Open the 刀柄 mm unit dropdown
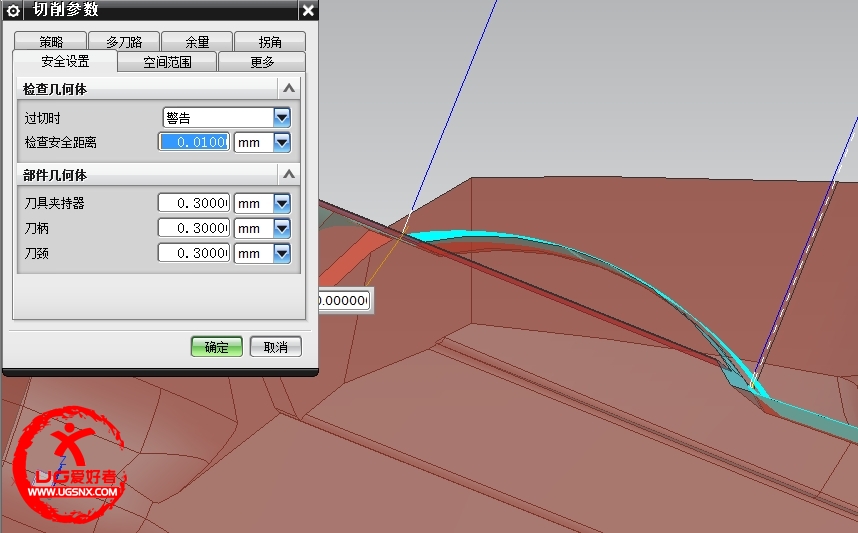 pos(262,228)
